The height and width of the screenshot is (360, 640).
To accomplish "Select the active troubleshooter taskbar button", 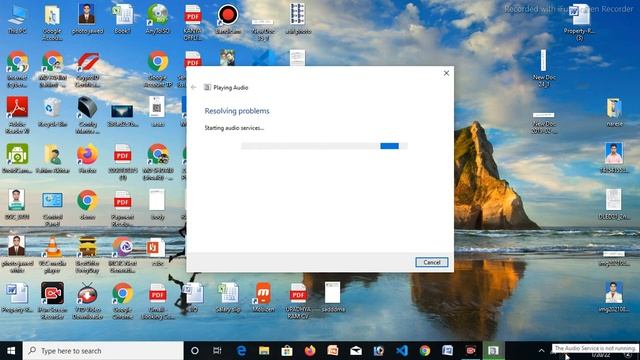I will tap(493, 351).
